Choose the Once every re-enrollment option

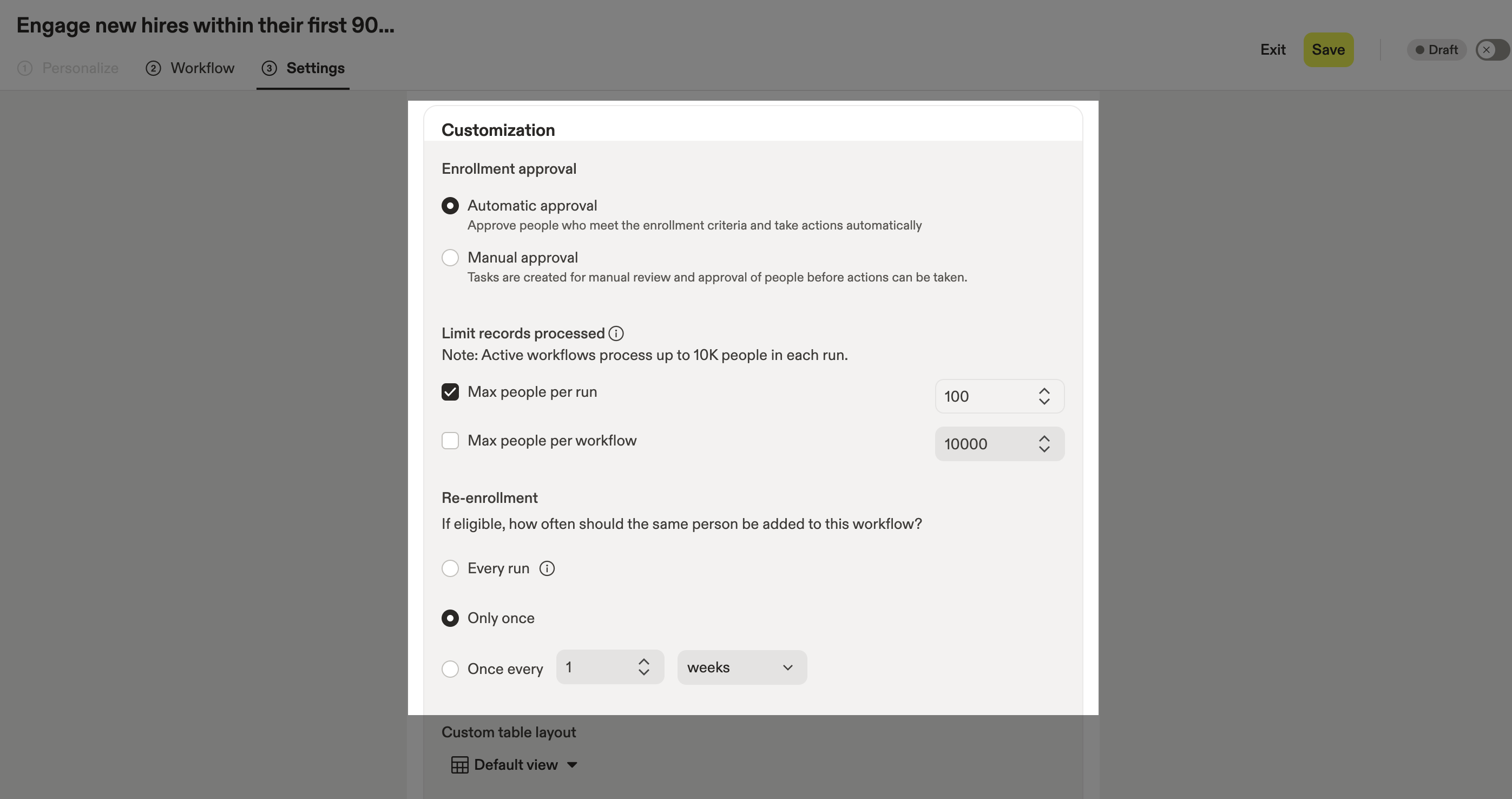450,669
